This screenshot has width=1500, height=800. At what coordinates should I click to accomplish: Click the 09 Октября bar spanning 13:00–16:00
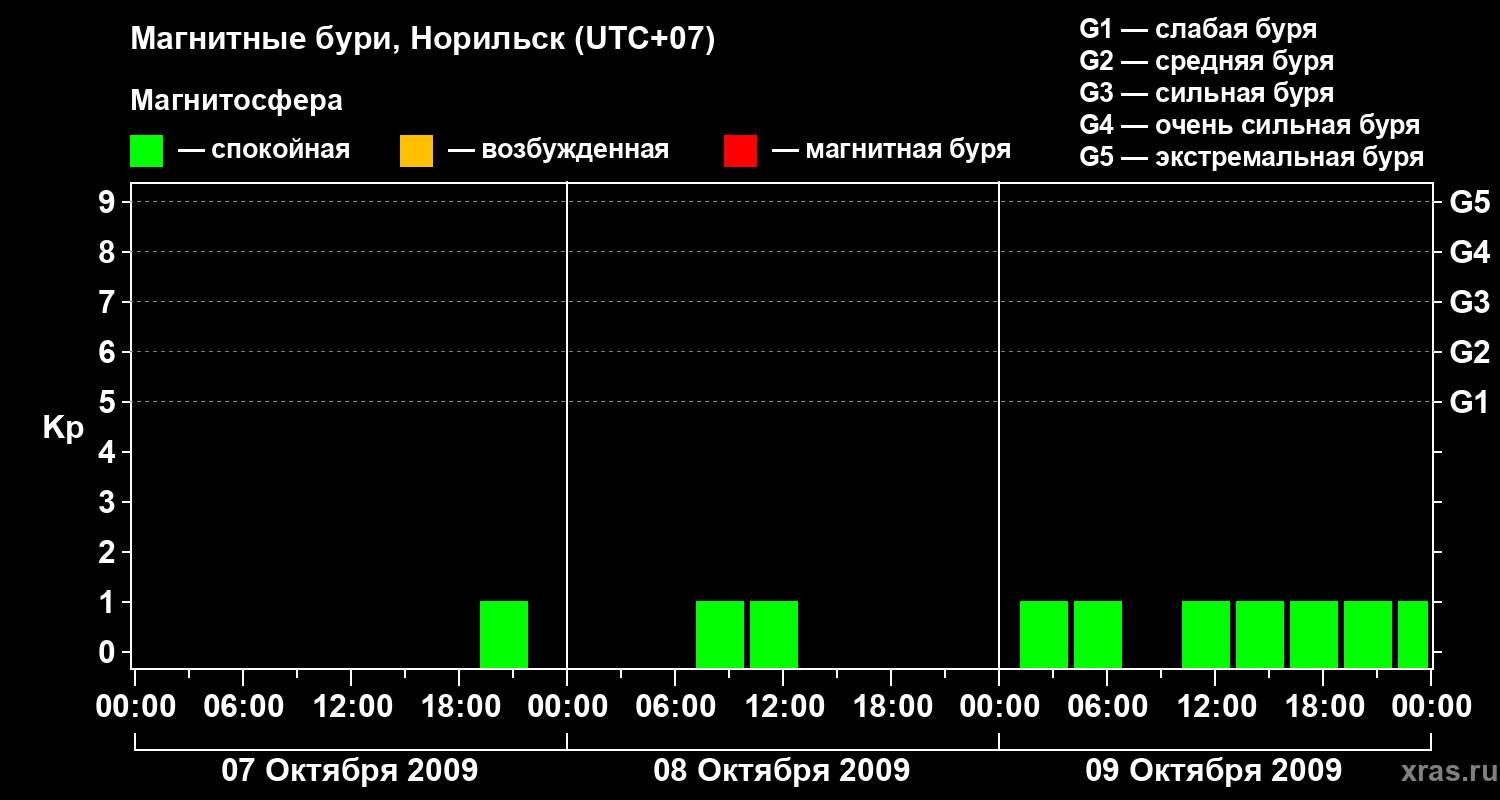pyautogui.click(x=1260, y=634)
